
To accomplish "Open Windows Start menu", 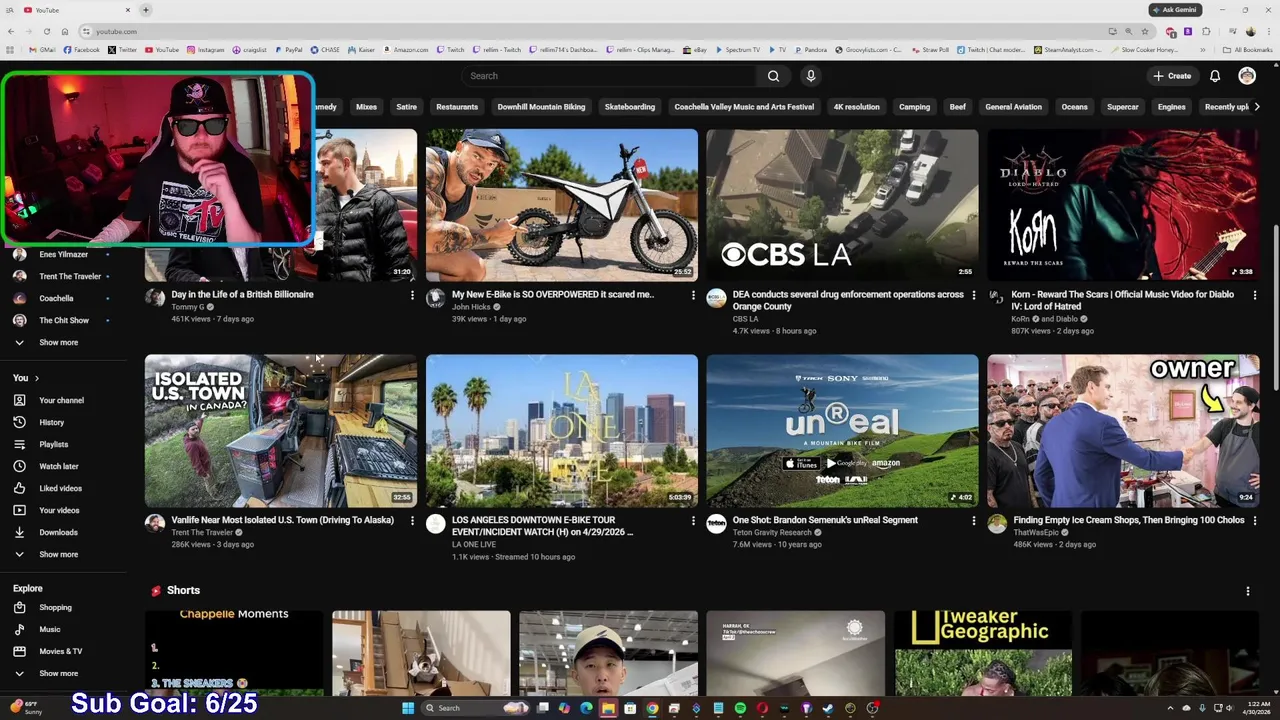I will (x=407, y=708).
